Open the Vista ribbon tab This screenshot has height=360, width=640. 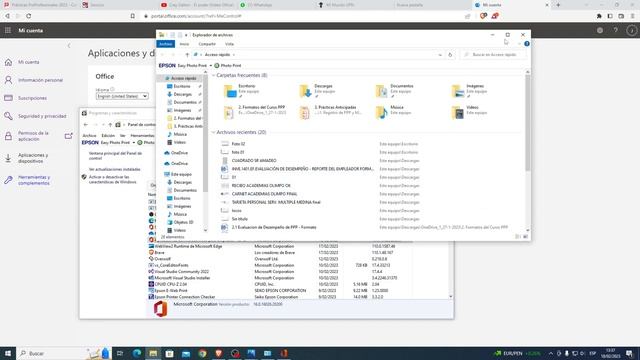pos(229,44)
